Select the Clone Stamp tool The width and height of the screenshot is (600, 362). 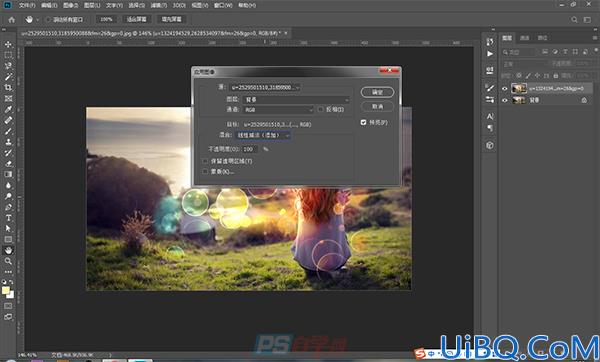[x=8, y=142]
